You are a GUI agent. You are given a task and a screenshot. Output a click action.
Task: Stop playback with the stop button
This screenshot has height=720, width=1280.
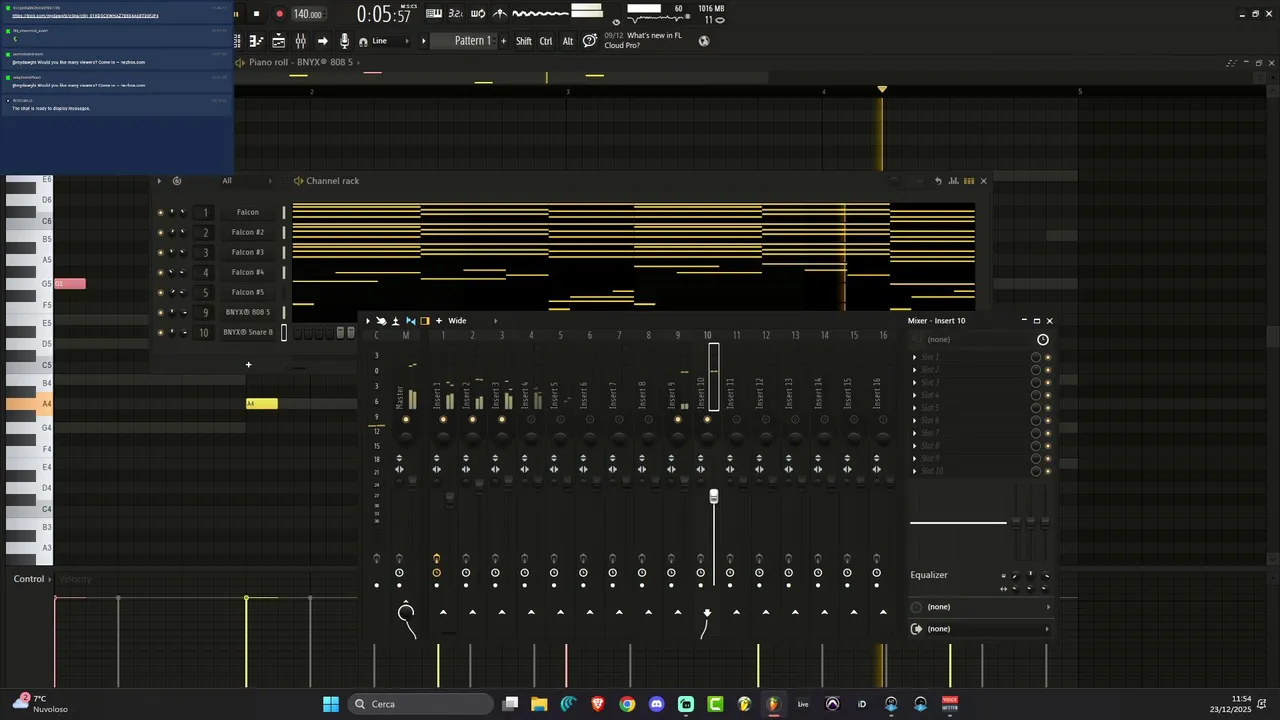tap(257, 14)
